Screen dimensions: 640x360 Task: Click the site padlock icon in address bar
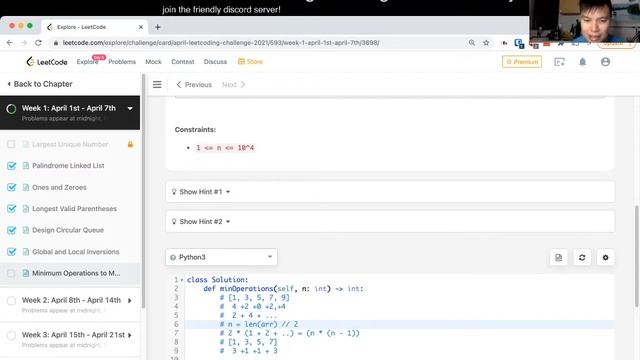click(56, 42)
